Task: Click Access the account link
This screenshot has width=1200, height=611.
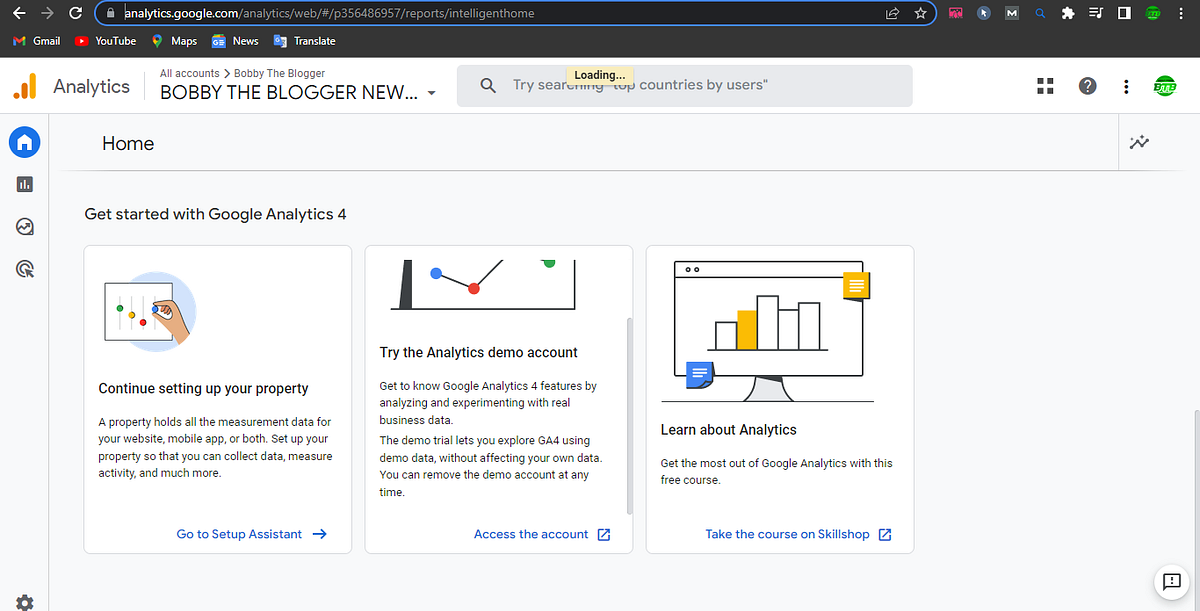Action: [532, 534]
